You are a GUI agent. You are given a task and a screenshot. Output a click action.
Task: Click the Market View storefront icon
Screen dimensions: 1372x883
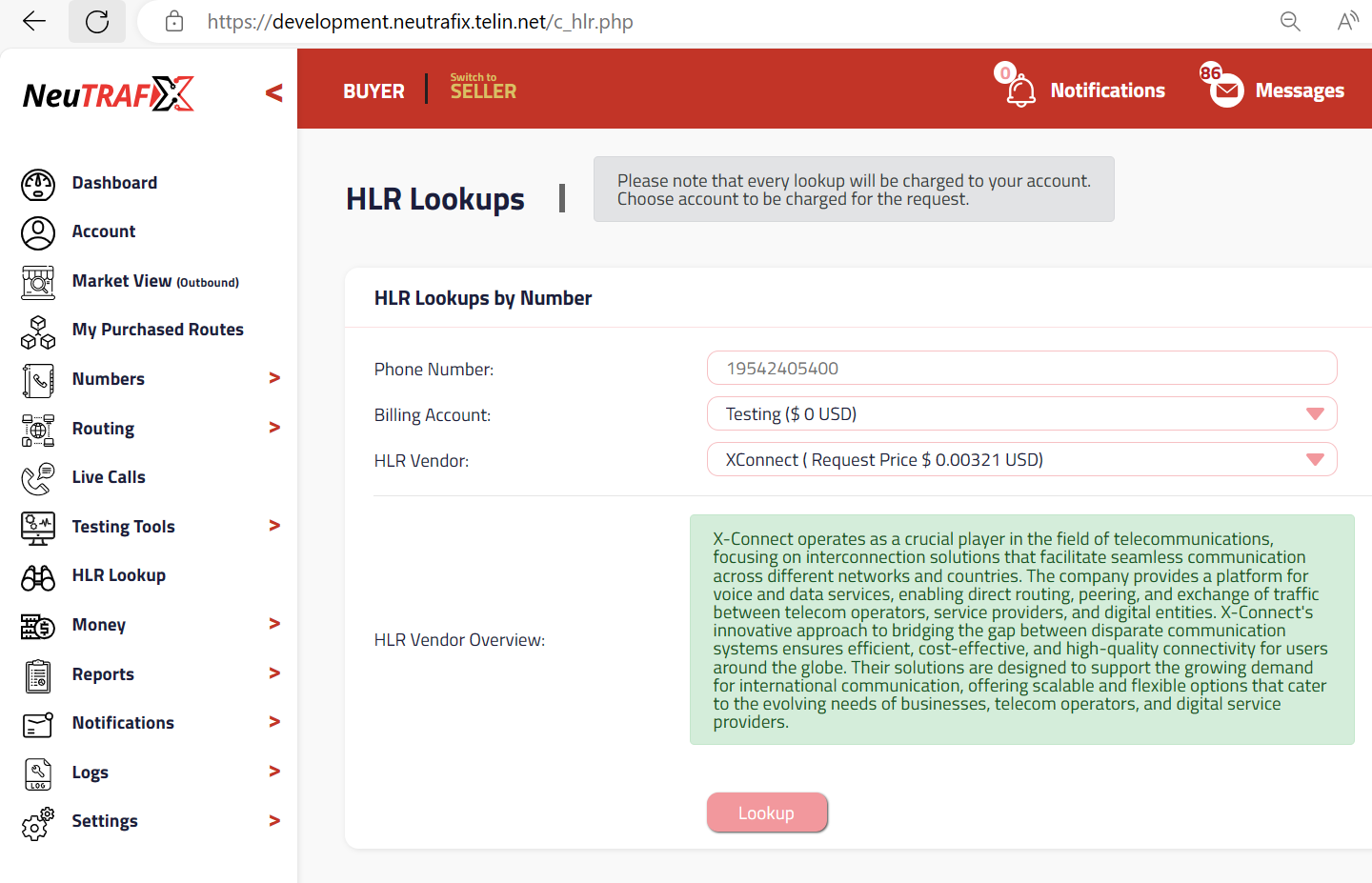point(38,283)
